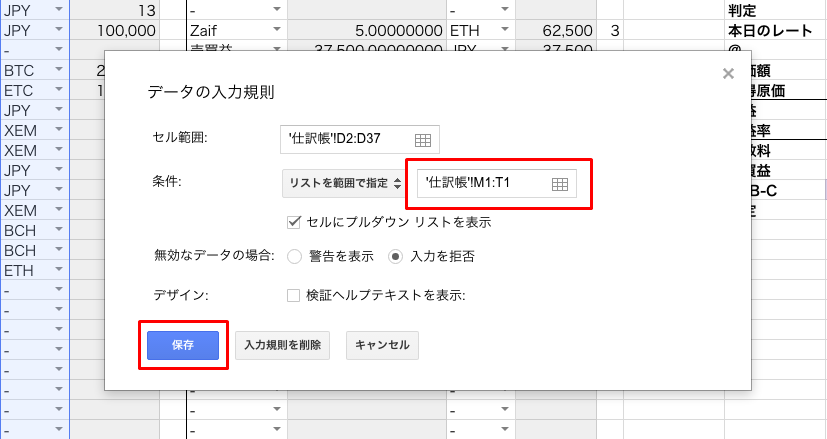
Task: Open JPY dropdown arrow in the 100,000 row
Action: 59,30
